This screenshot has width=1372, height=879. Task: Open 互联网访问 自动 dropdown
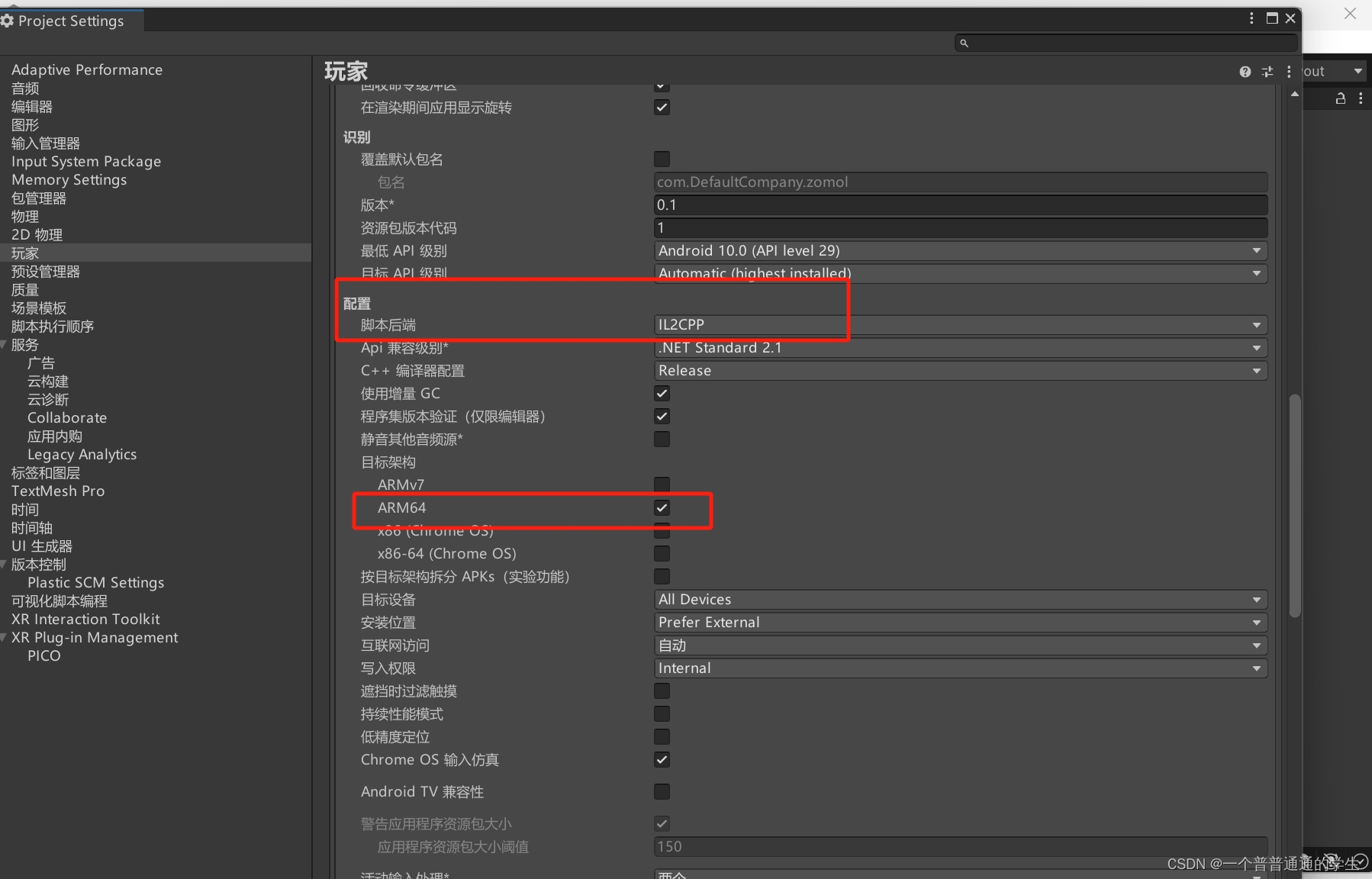pyautogui.click(x=961, y=646)
